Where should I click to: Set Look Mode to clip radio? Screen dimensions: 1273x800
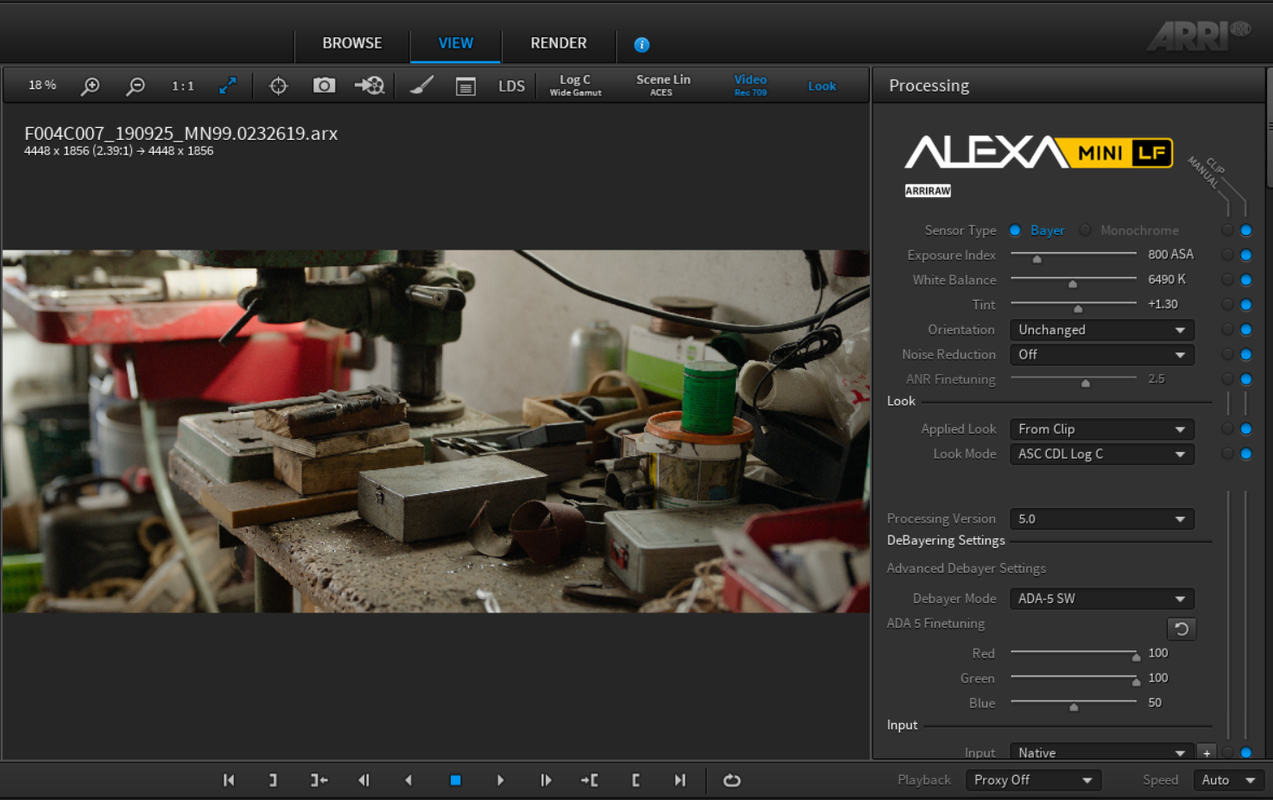click(1246, 454)
